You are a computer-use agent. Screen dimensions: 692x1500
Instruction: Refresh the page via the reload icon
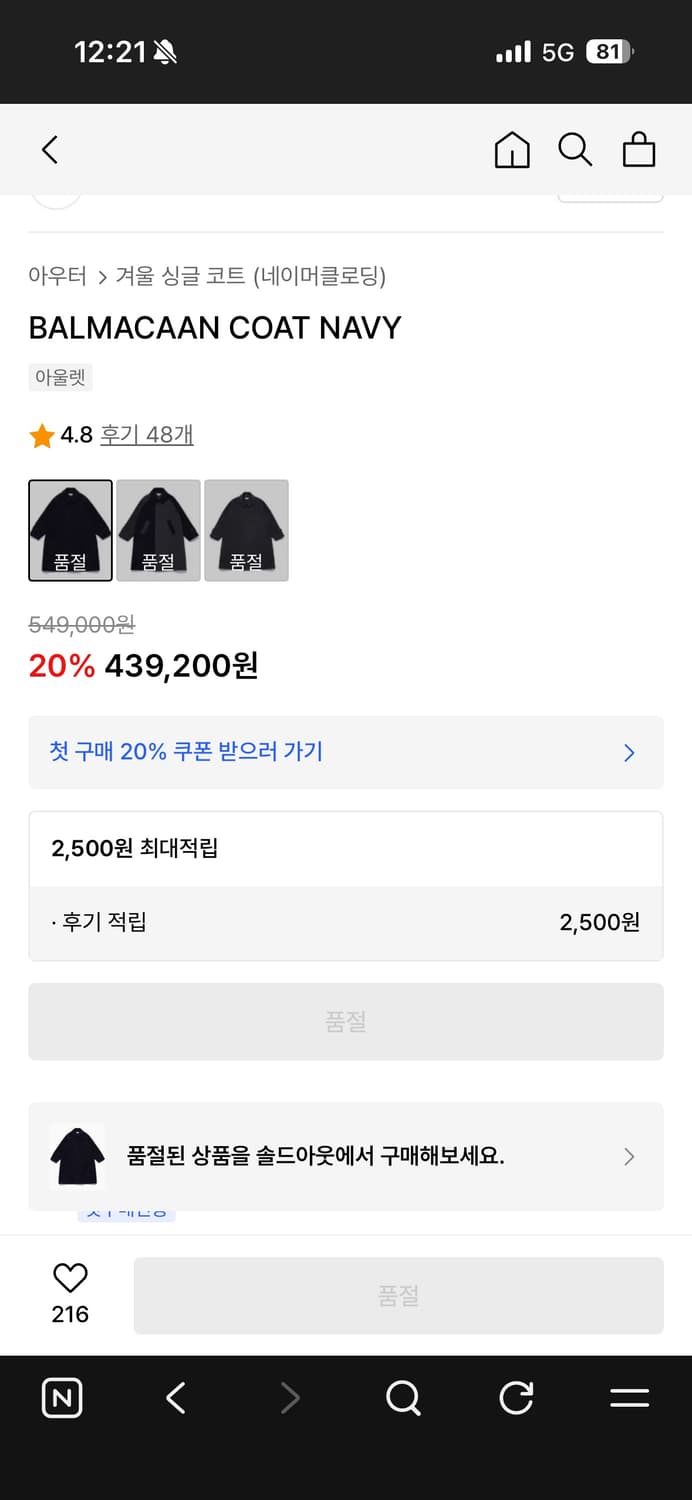[x=516, y=1398]
